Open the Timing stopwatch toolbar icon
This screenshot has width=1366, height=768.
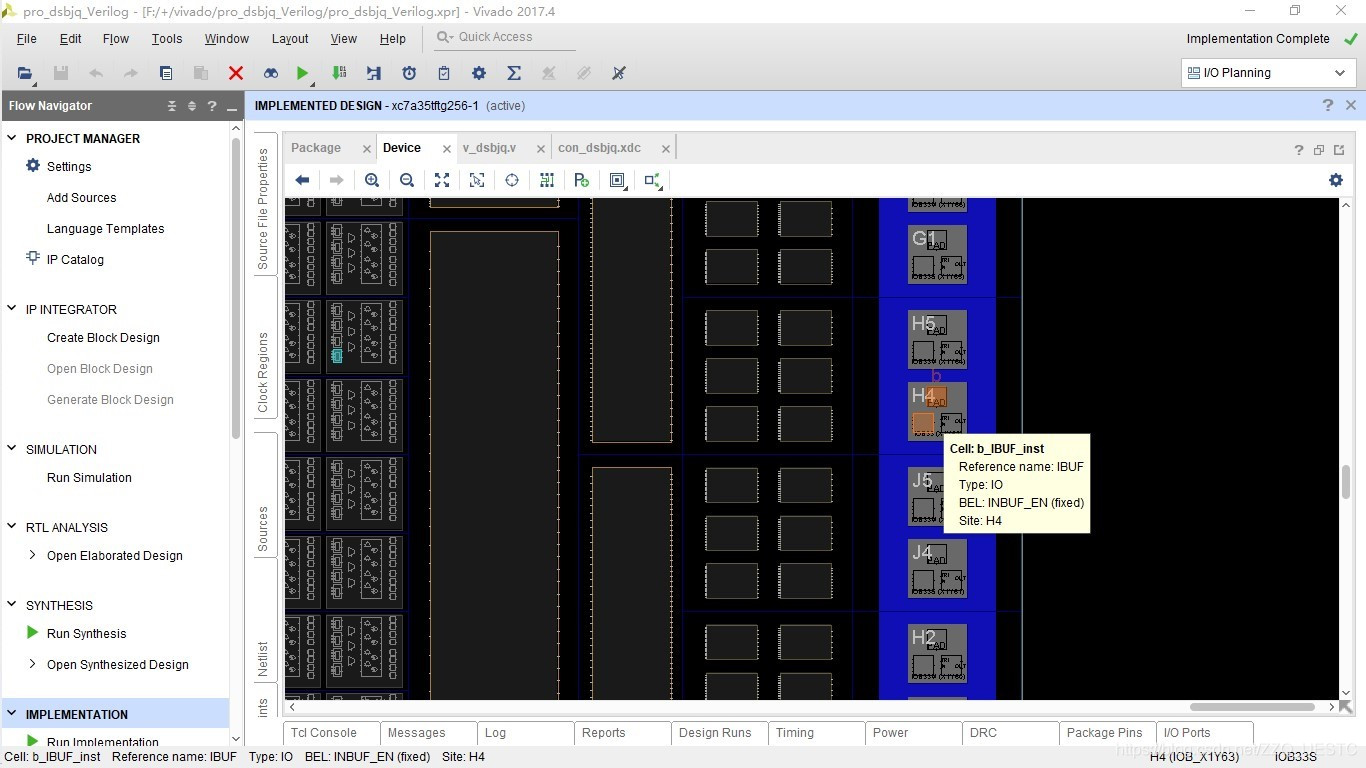click(x=409, y=73)
